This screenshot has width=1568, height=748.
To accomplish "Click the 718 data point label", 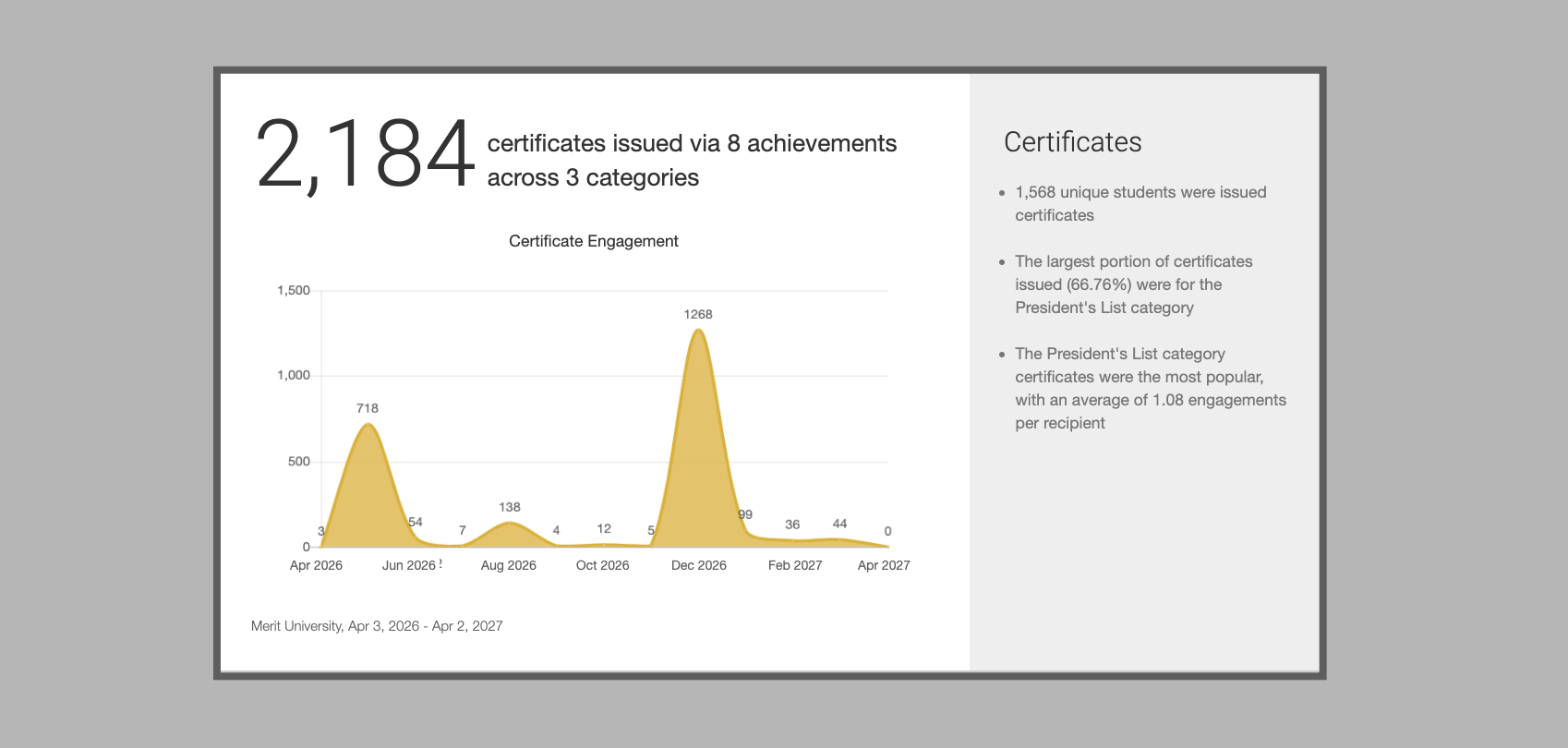I will click(367, 408).
